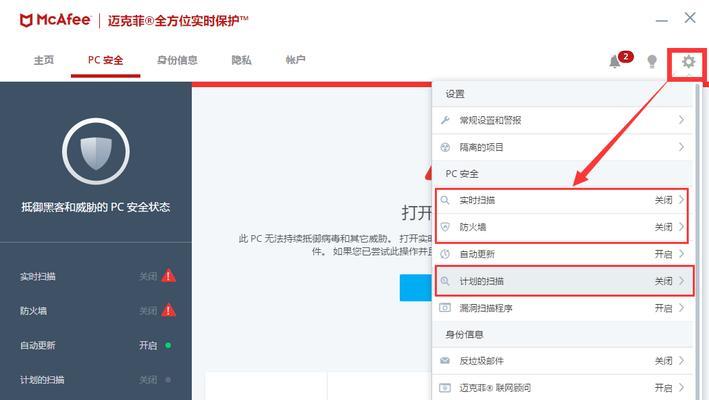This screenshot has width=709, height=400.
Task: Expand chevron on 隔离的项目 row
Action: pos(681,147)
